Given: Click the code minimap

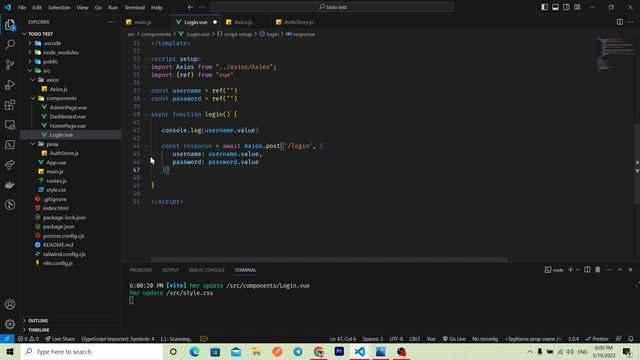Looking at the screenshot, I should click(616, 54).
